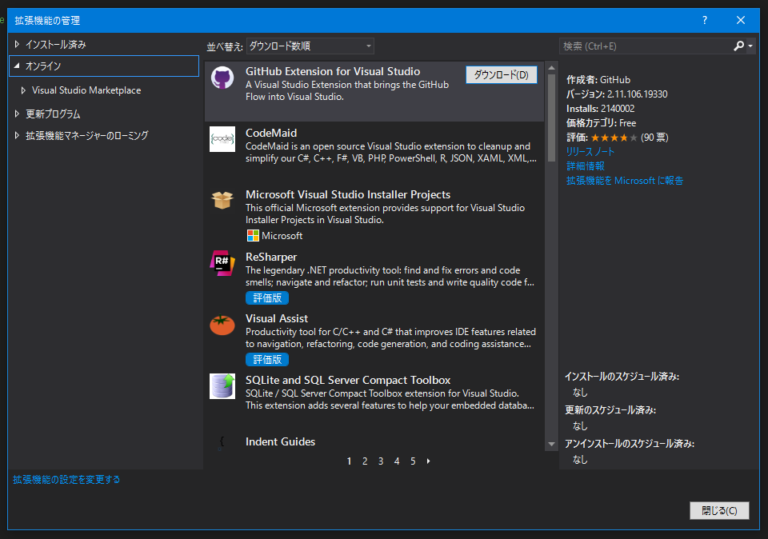Select the SQLite Toolbox database icon
Viewport: 768px width, 539px height.
click(x=222, y=386)
